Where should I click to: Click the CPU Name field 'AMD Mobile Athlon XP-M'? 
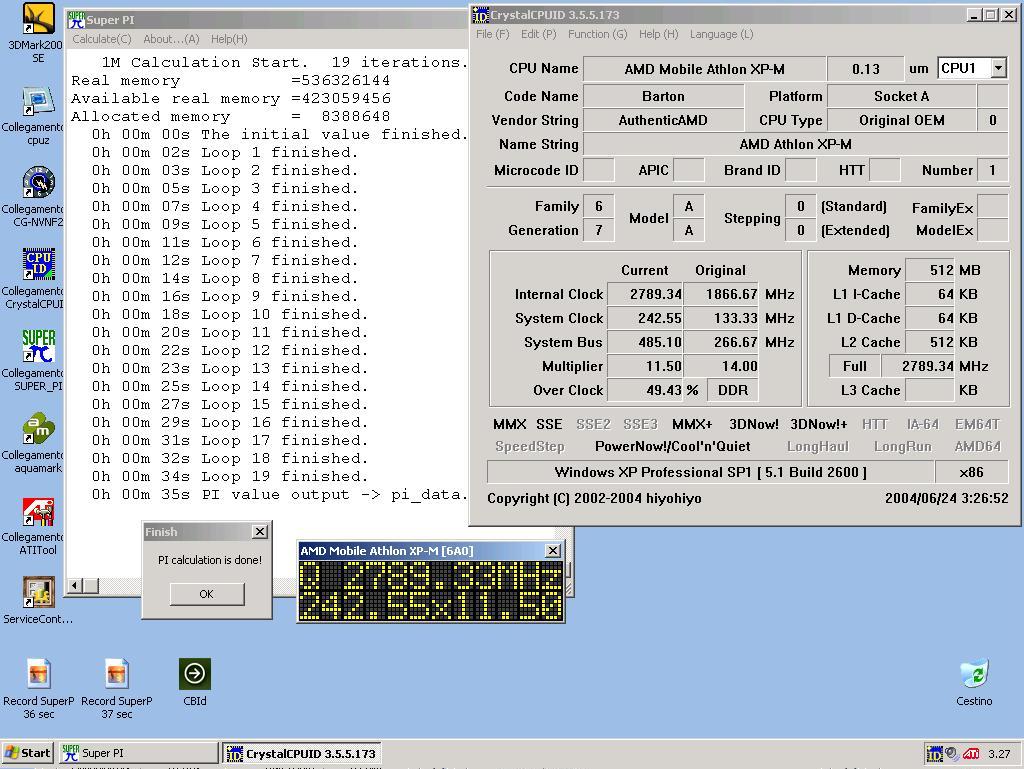704,69
